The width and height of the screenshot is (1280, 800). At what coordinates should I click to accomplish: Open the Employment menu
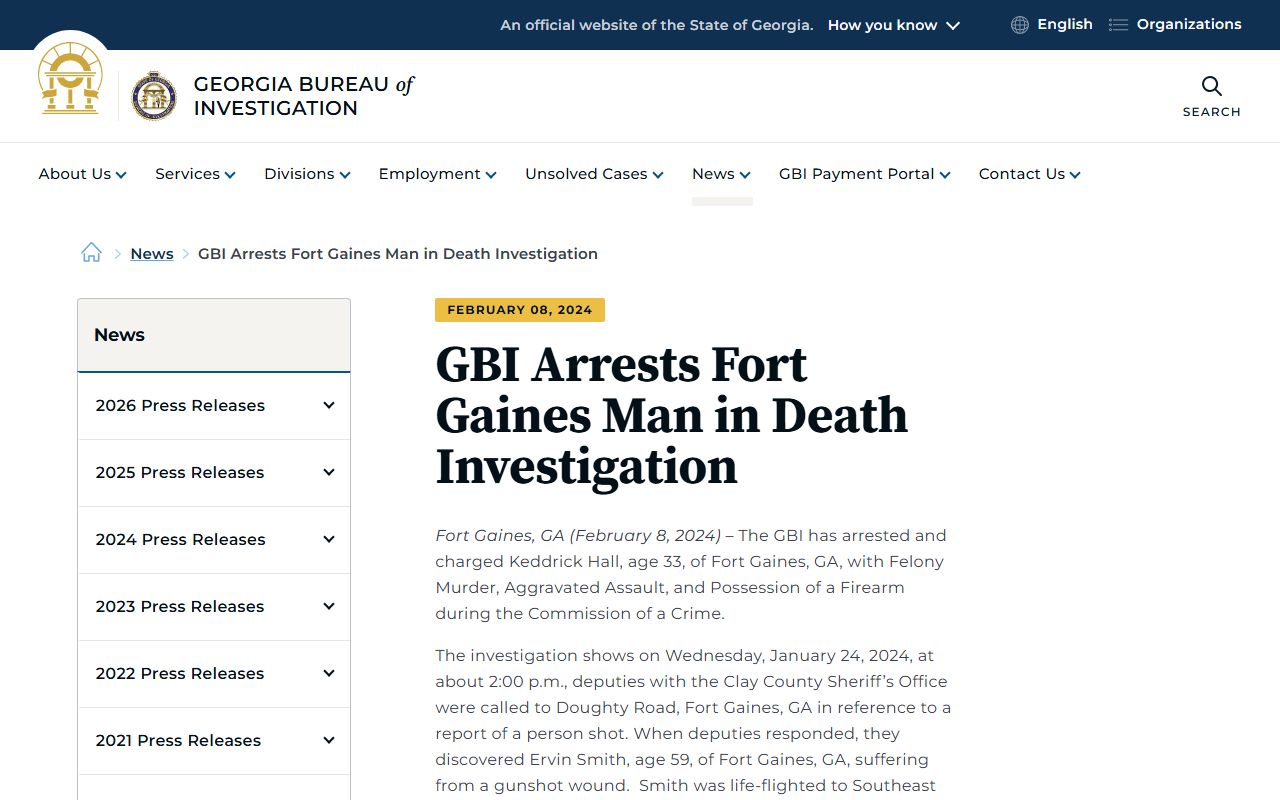pos(438,174)
